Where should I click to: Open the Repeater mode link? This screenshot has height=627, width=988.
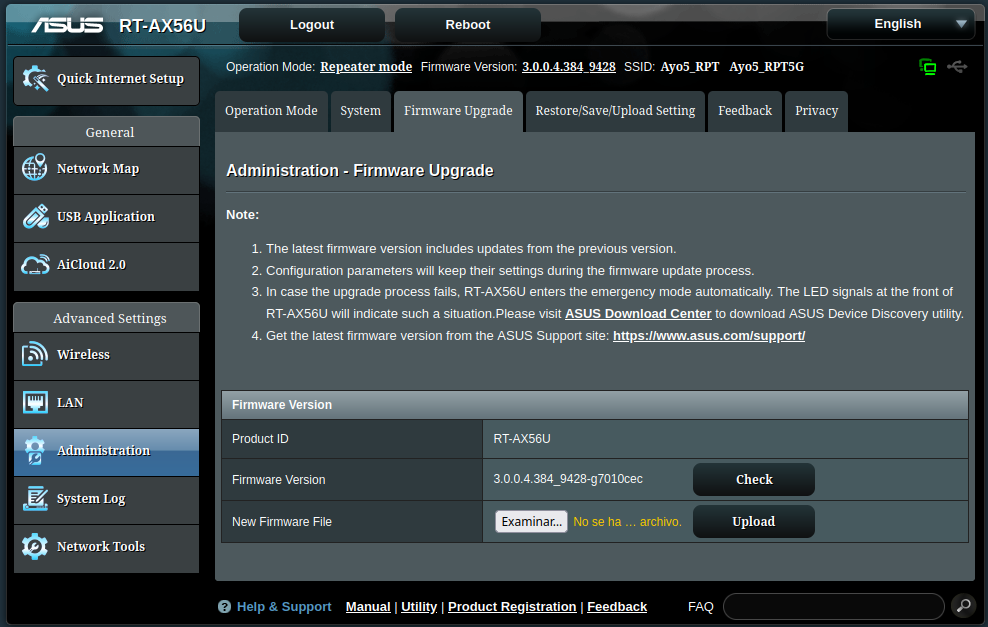[366, 67]
